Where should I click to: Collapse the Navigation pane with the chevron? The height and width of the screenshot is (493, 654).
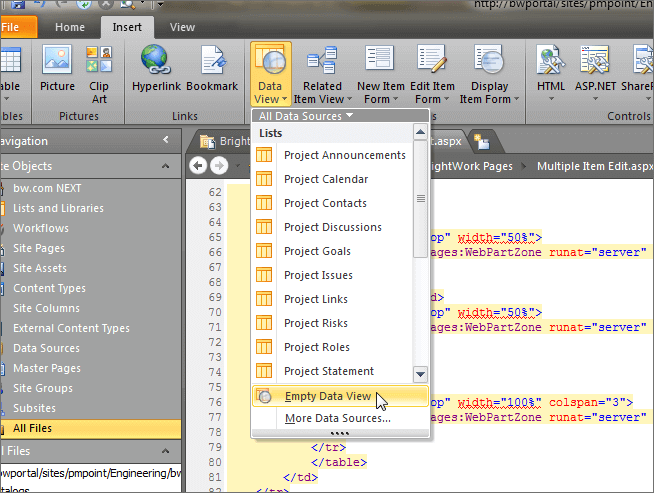(x=166, y=140)
